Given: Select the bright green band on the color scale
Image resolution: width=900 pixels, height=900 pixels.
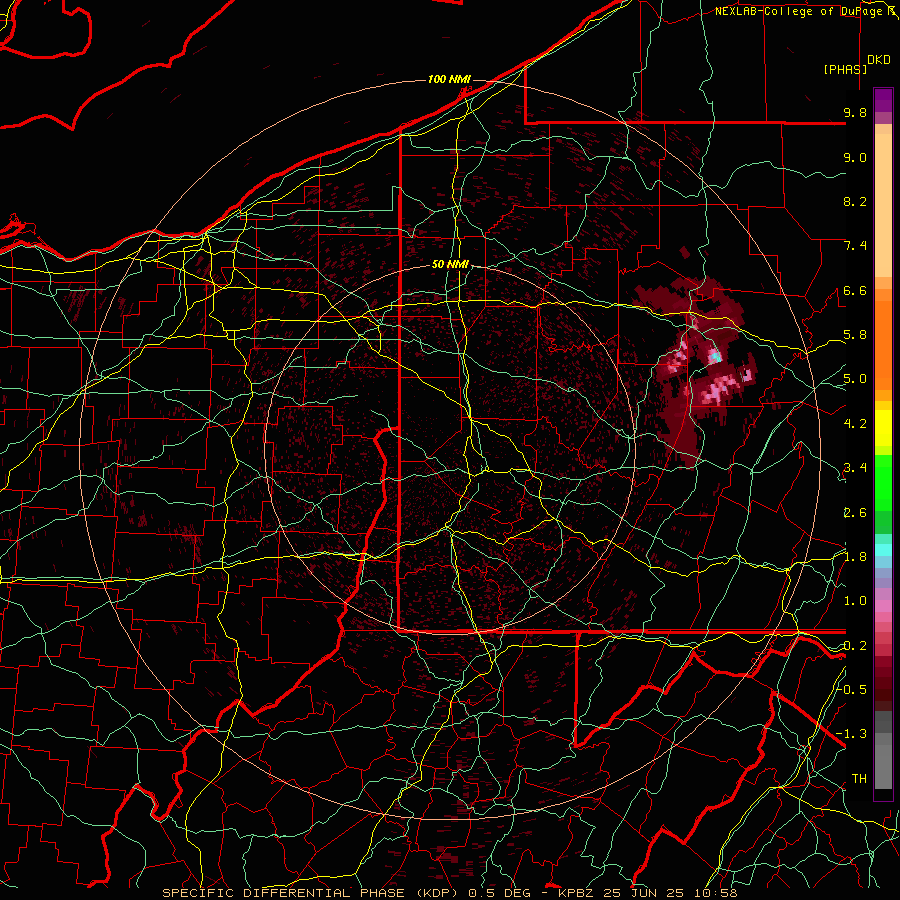Looking at the screenshot, I should pyautogui.click(x=883, y=482).
